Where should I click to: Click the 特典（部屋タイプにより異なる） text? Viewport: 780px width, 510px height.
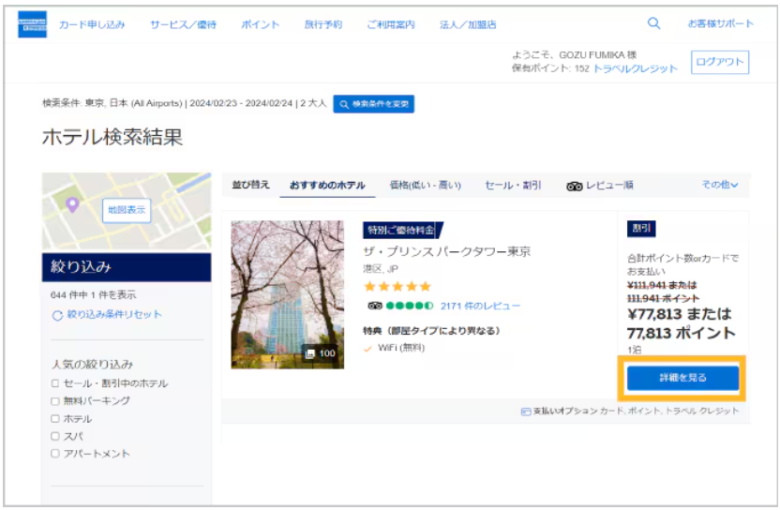tap(431, 331)
